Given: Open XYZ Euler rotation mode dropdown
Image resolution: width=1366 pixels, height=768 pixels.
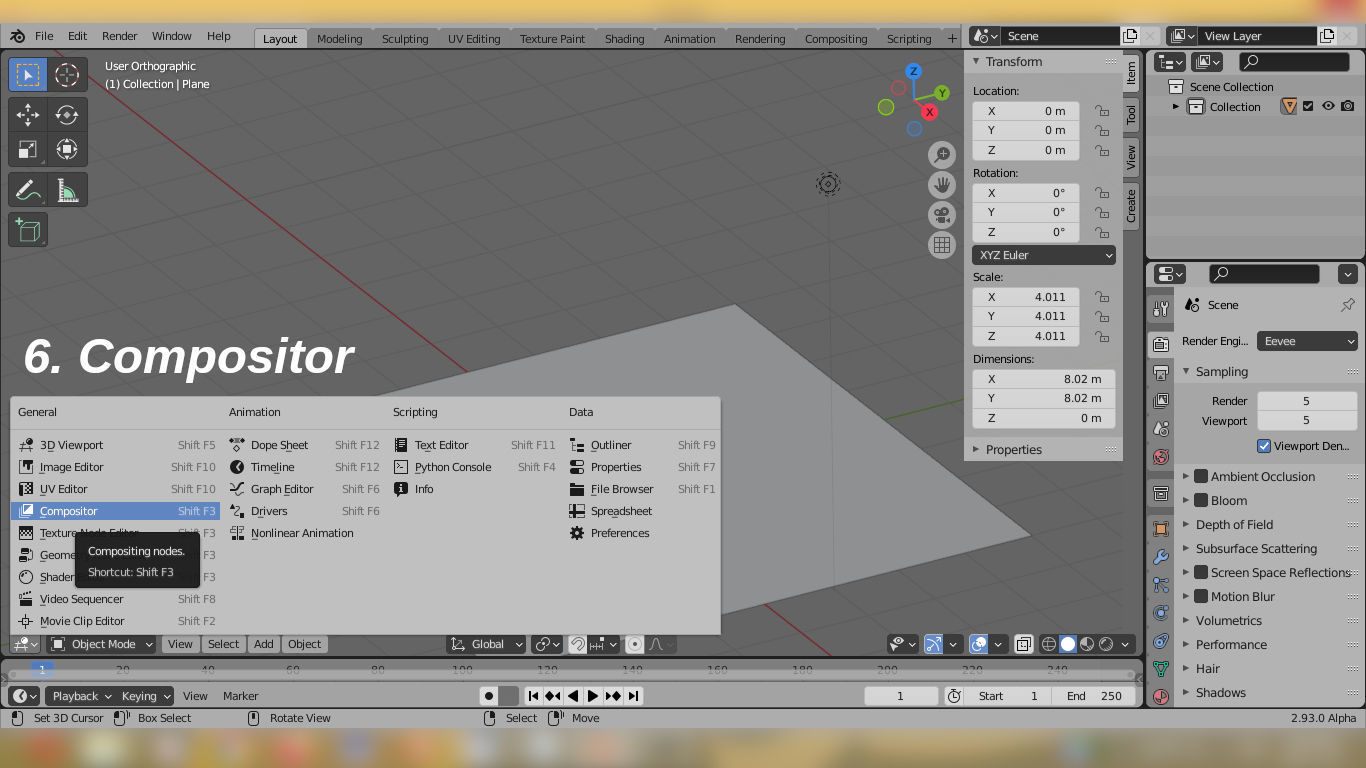Looking at the screenshot, I should (1044, 255).
